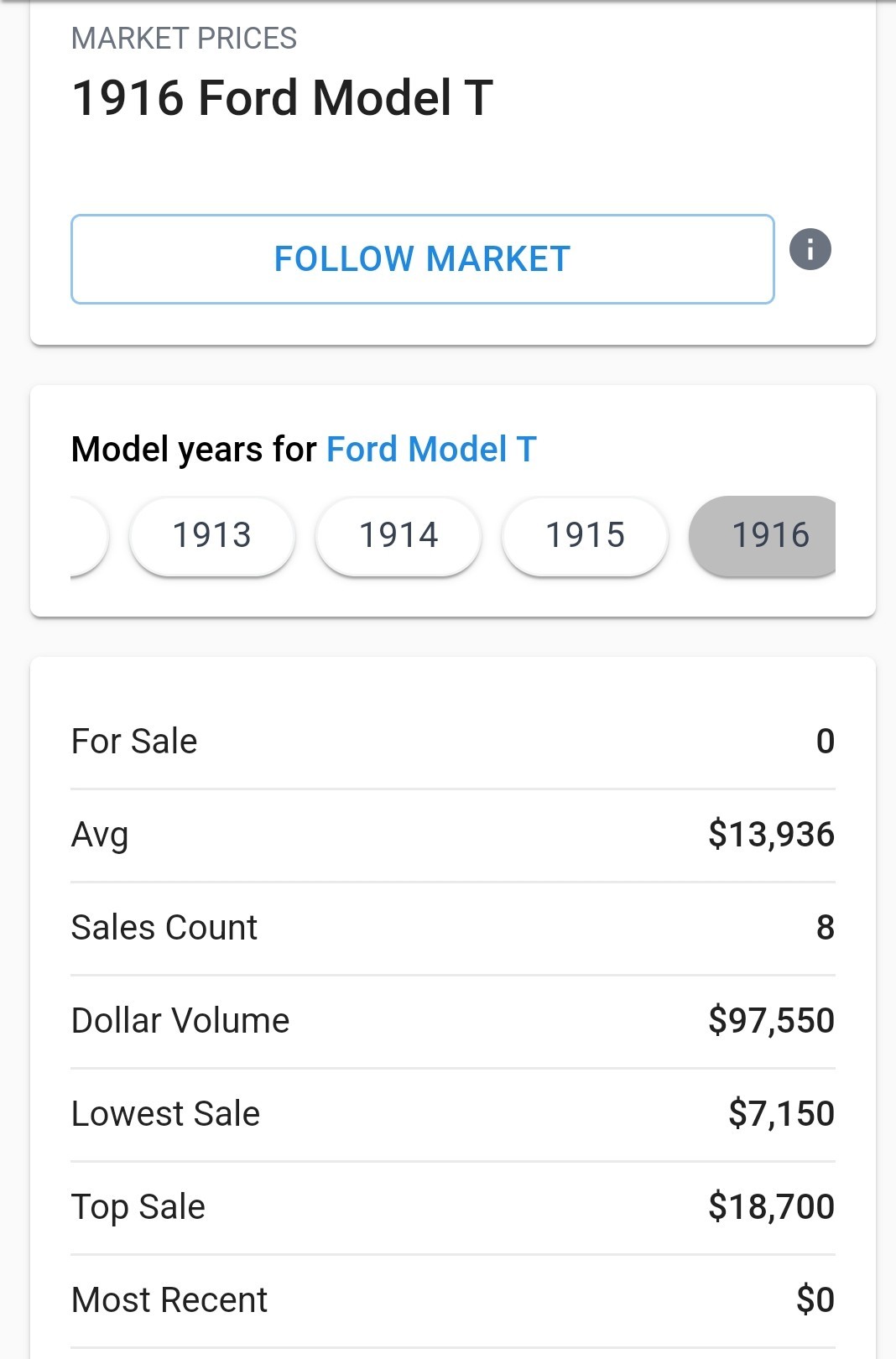896x1359 pixels.
Task: Select the 1914 model year chip
Action: pos(399,535)
